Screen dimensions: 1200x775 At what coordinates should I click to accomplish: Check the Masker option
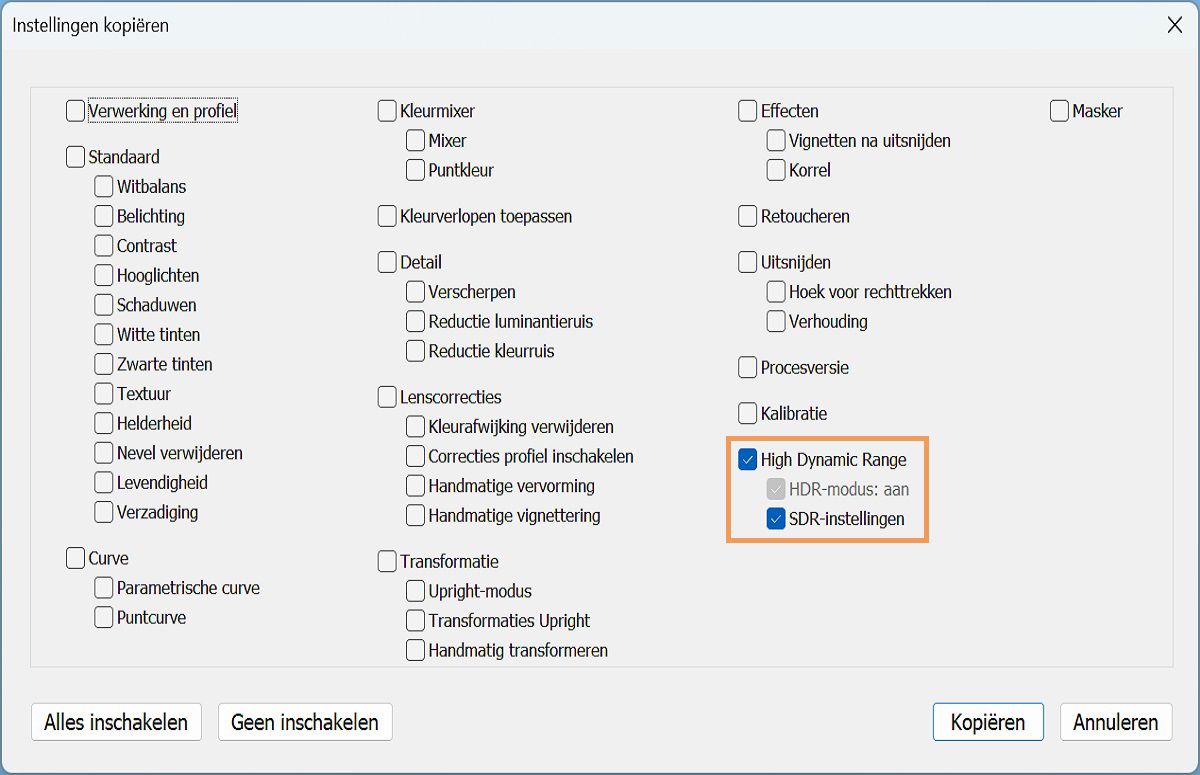pyautogui.click(x=1060, y=111)
